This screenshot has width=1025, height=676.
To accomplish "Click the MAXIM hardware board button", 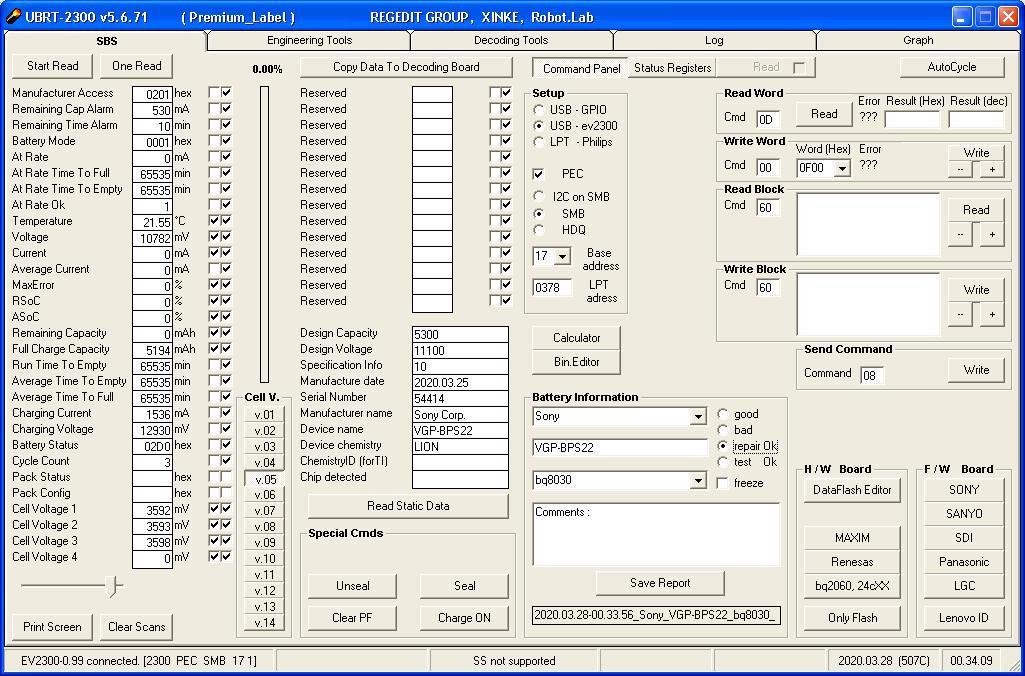I will (x=852, y=538).
